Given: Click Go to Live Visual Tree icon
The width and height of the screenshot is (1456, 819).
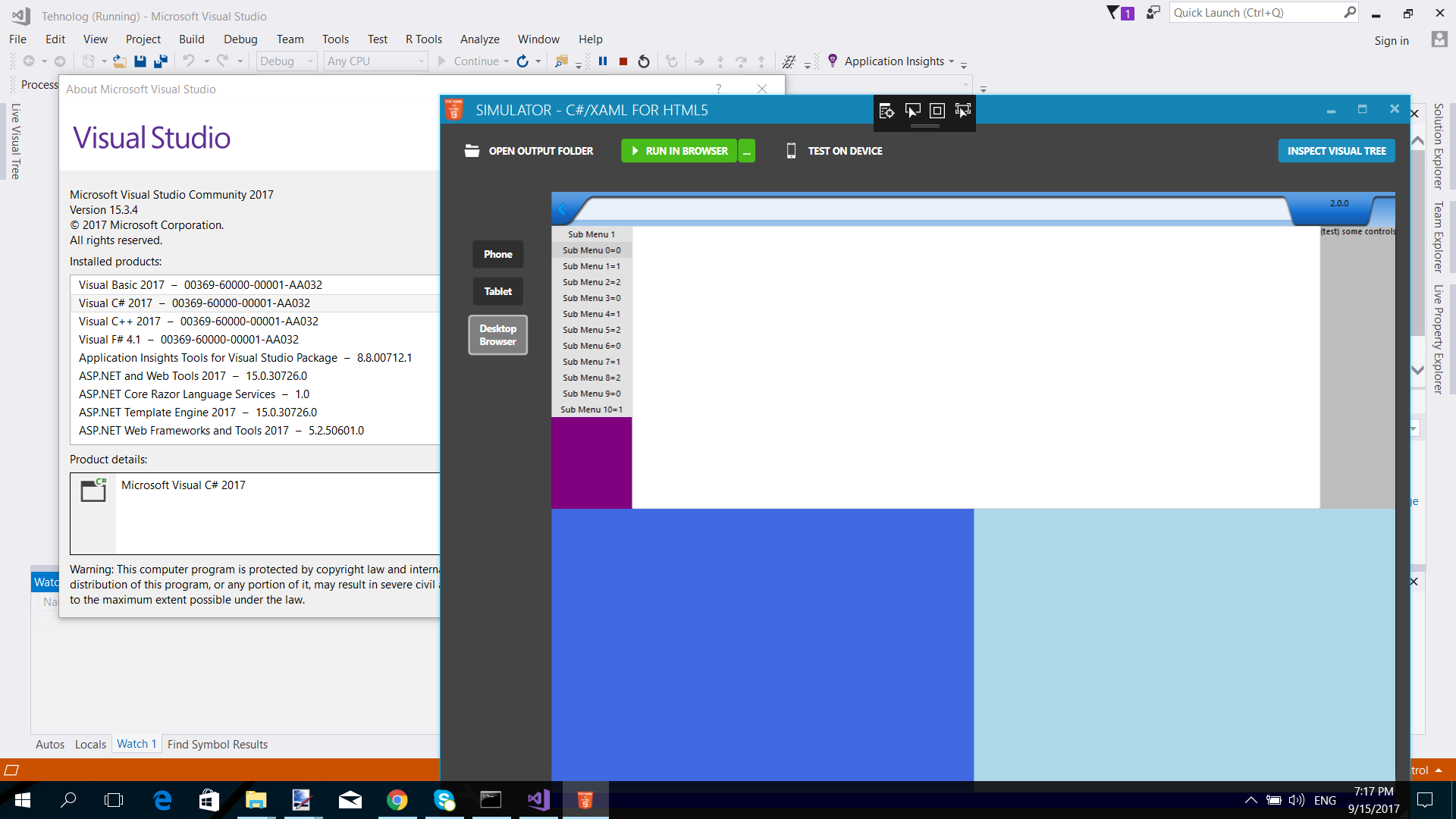Looking at the screenshot, I should click(x=886, y=111).
